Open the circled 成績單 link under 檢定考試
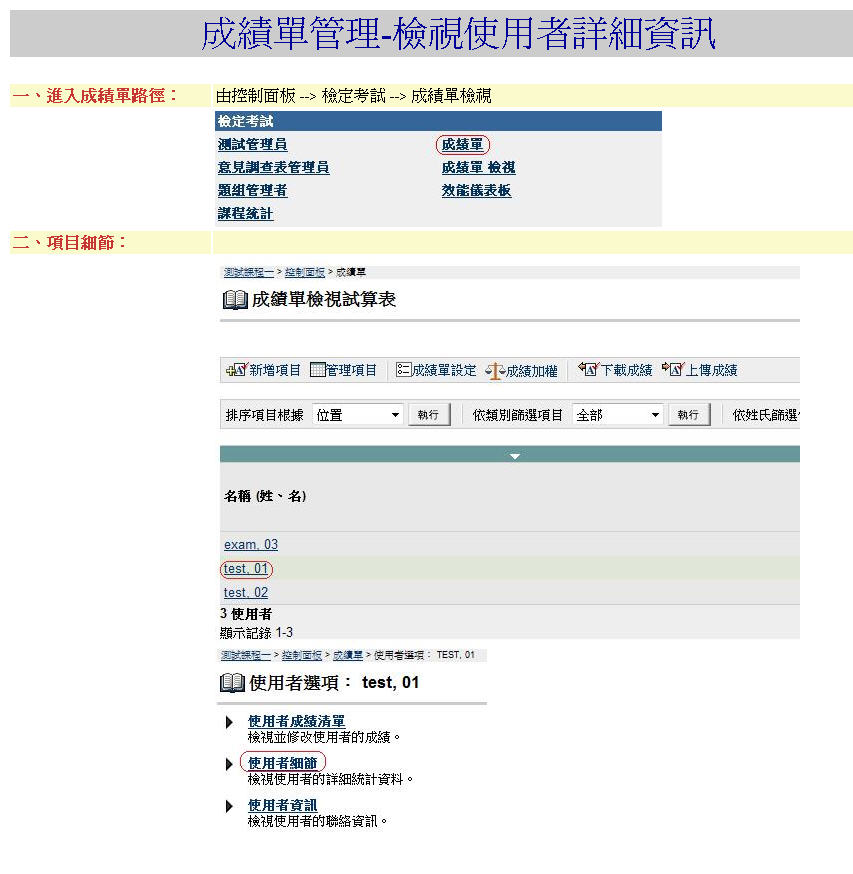Viewport: 853px width, 874px height. 462,145
